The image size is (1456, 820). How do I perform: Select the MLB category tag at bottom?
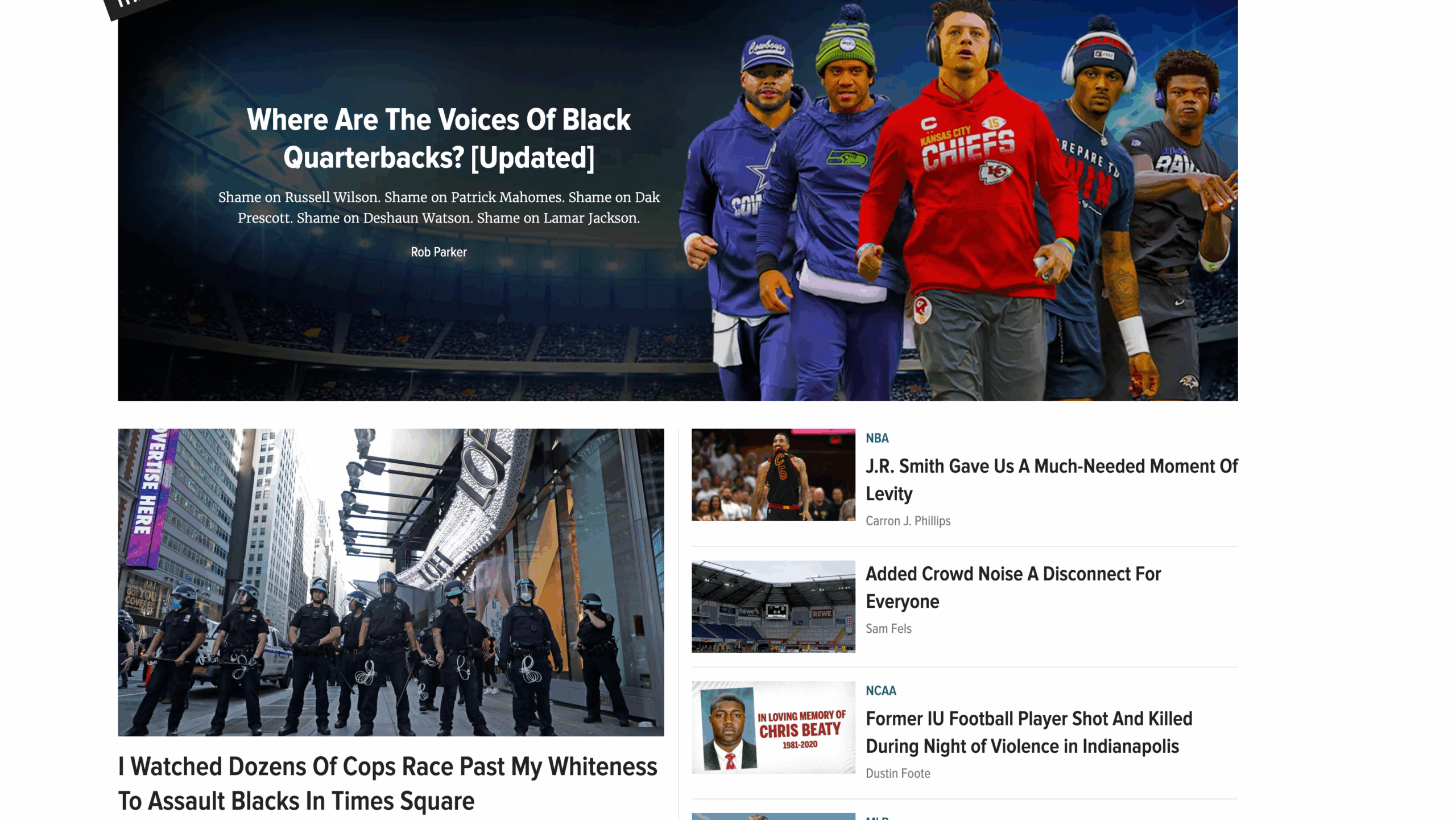click(x=877, y=818)
